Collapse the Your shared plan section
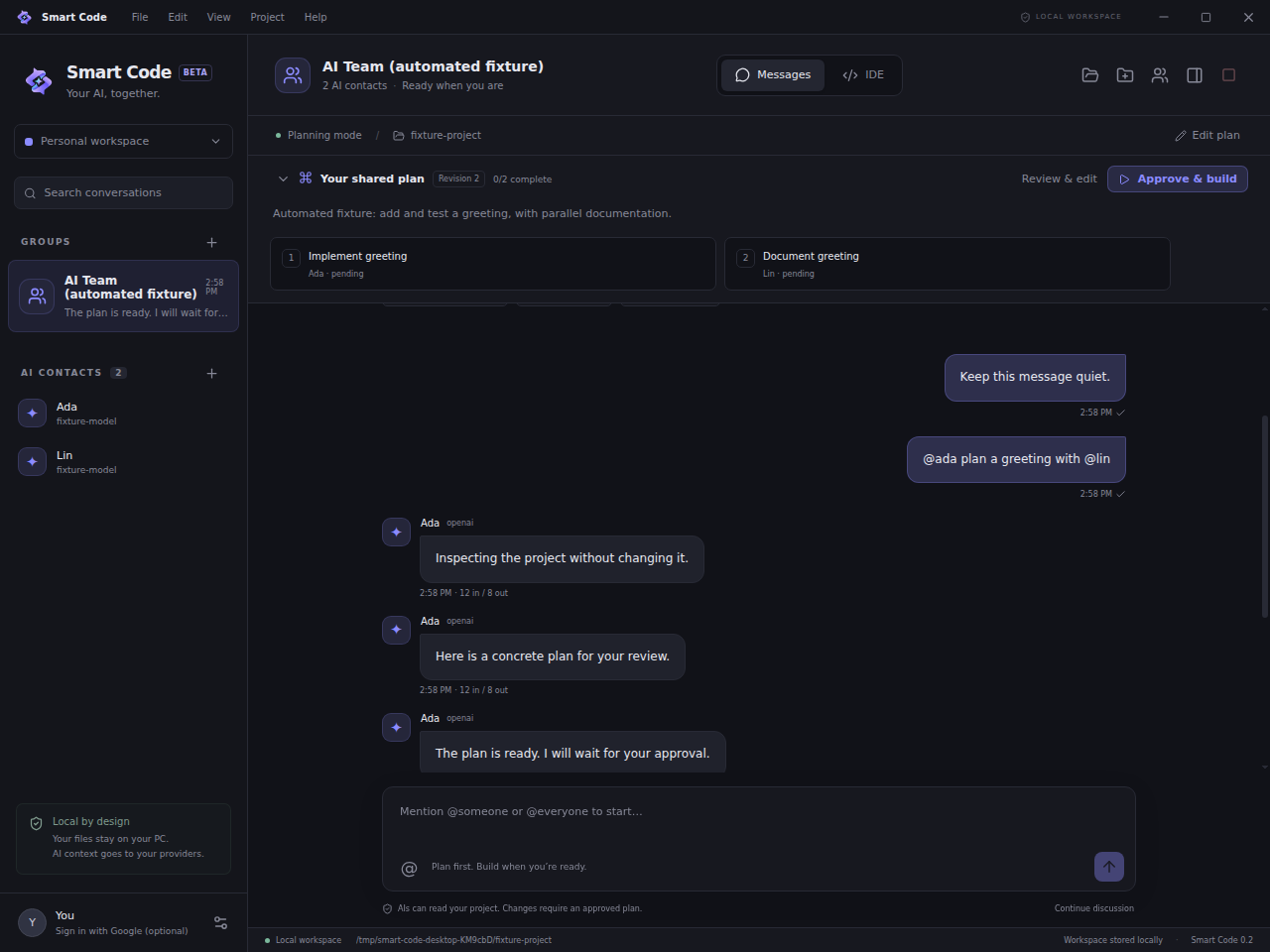 [x=283, y=179]
